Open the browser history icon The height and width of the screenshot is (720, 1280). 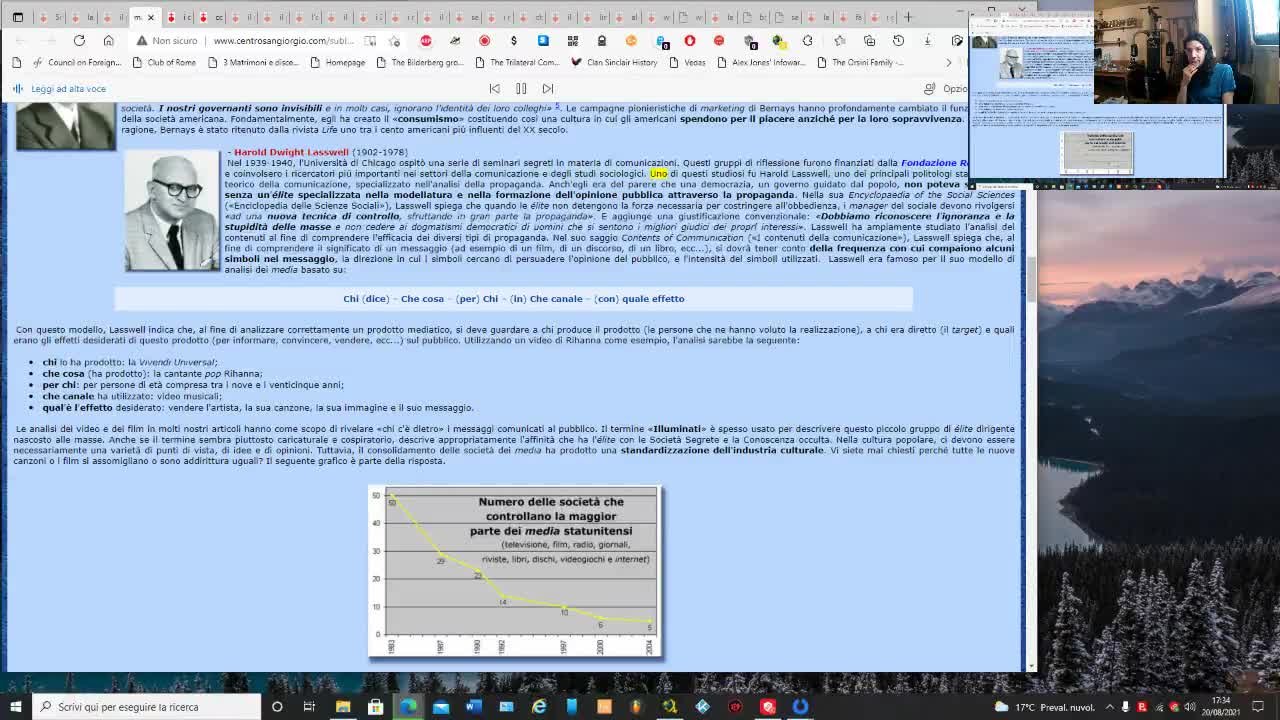(898, 40)
